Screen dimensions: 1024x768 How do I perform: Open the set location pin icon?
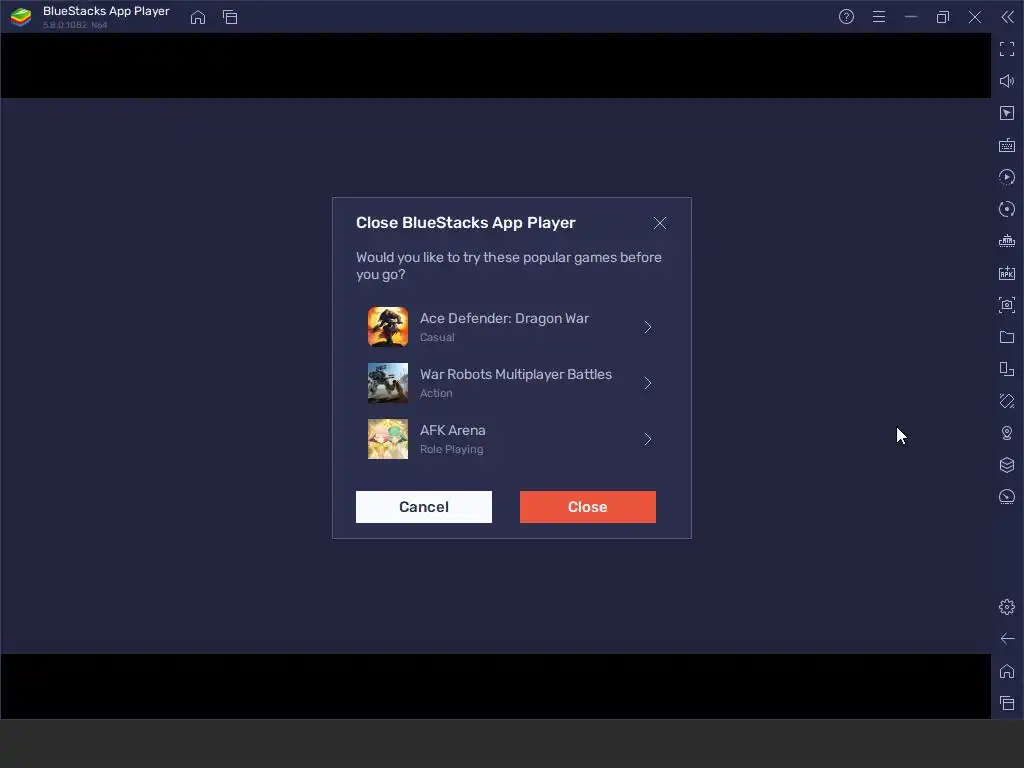tap(1007, 433)
